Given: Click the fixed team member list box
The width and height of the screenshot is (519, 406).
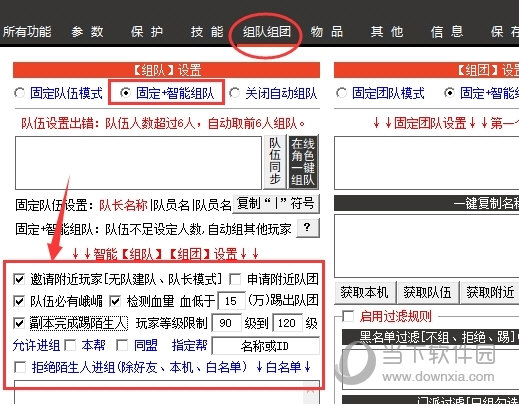Looking at the screenshot, I should pyautogui.click(x=138, y=163).
